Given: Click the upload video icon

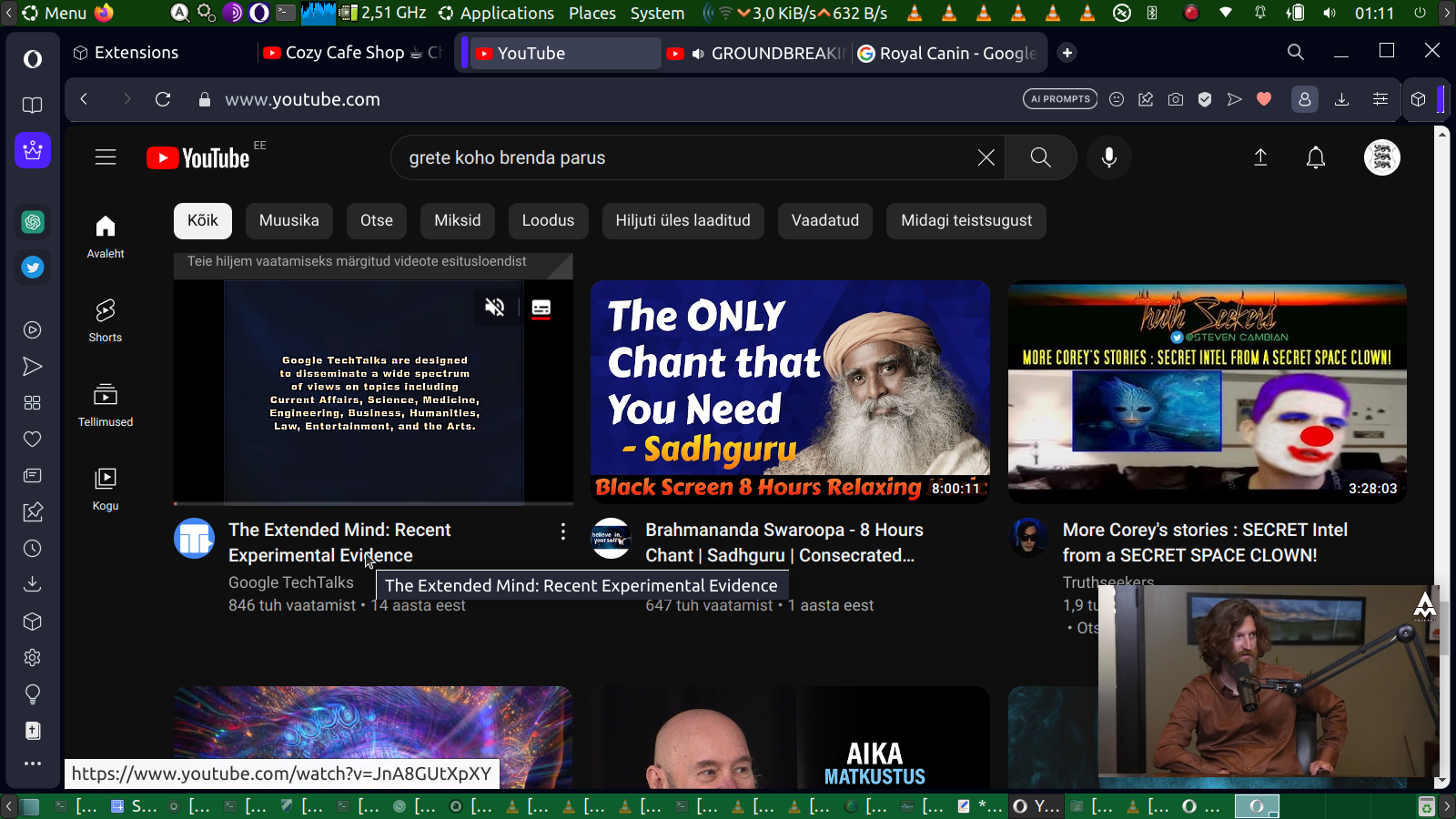Looking at the screenshot, I should (1260, 157).
